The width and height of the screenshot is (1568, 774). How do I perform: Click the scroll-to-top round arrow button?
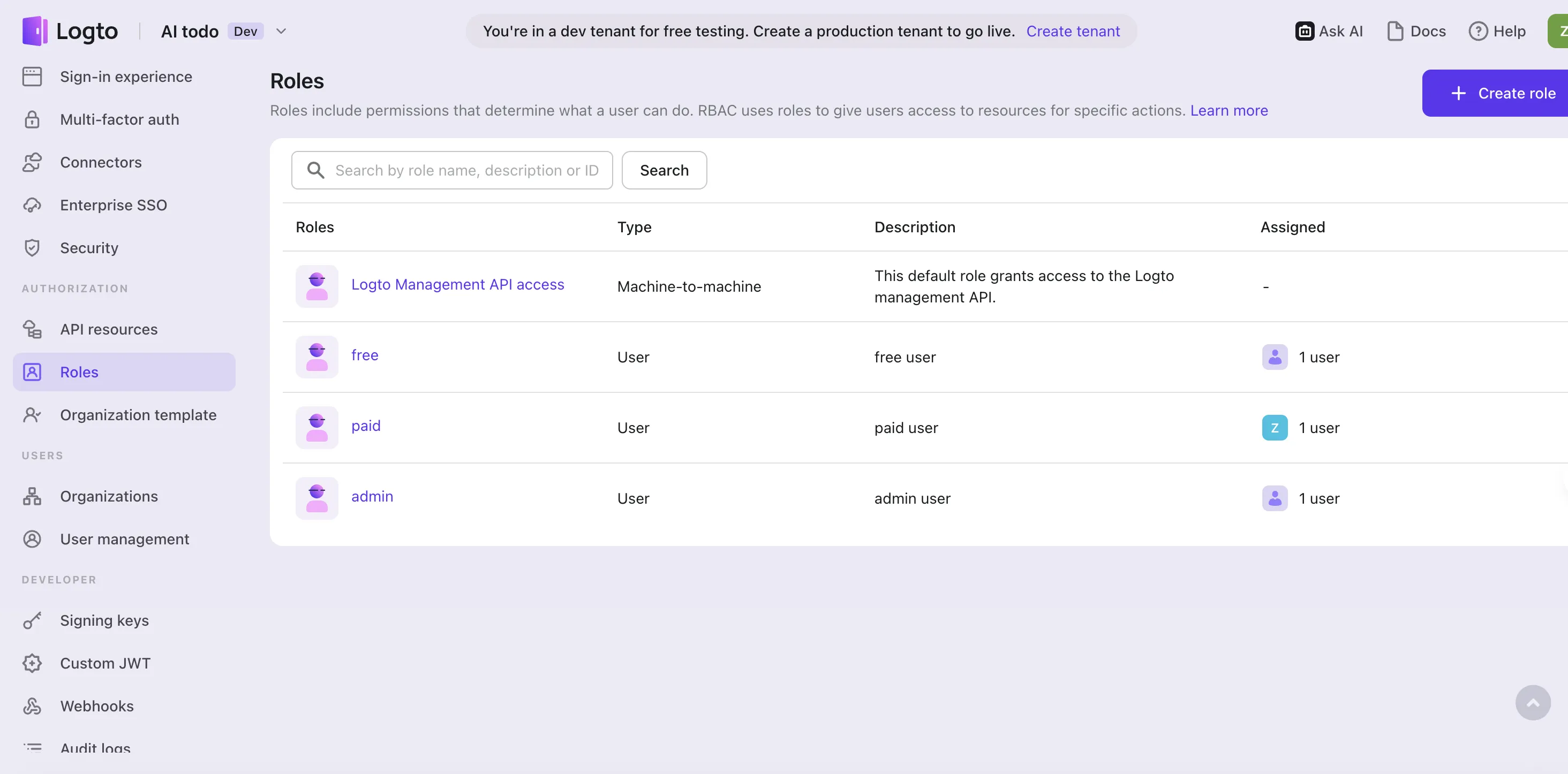coord(1532,703)
